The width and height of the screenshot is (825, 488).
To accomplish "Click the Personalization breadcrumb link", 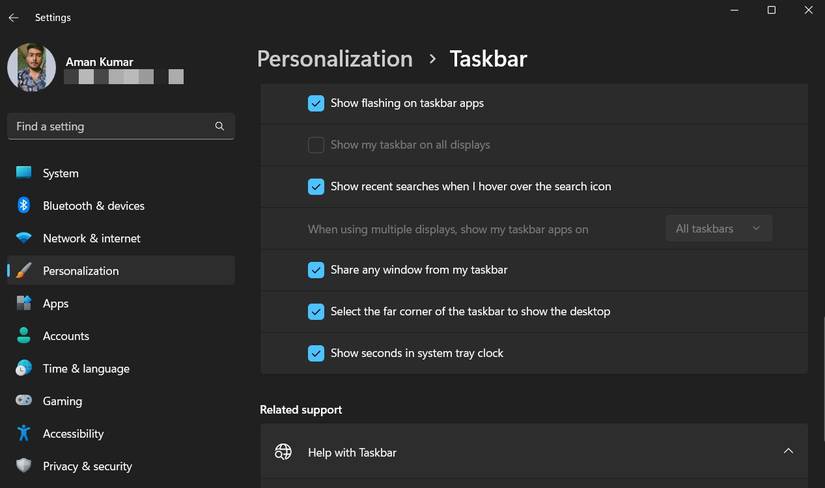I will [x=334, y=59].
